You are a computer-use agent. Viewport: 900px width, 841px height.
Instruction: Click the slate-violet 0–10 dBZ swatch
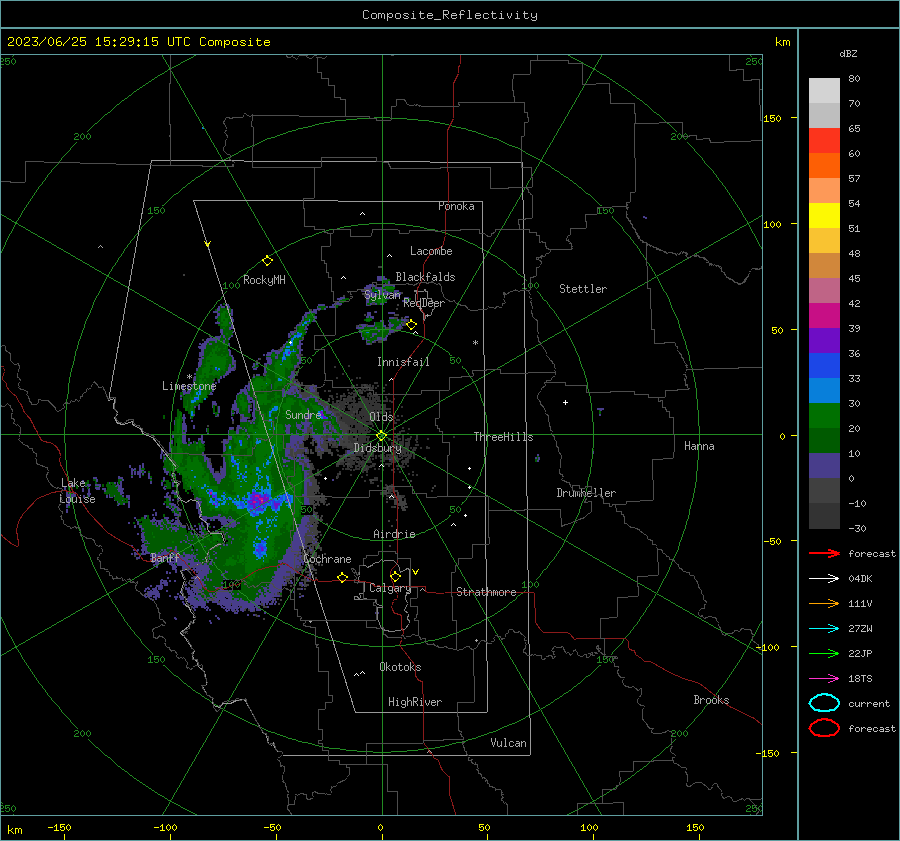point(824,466)
